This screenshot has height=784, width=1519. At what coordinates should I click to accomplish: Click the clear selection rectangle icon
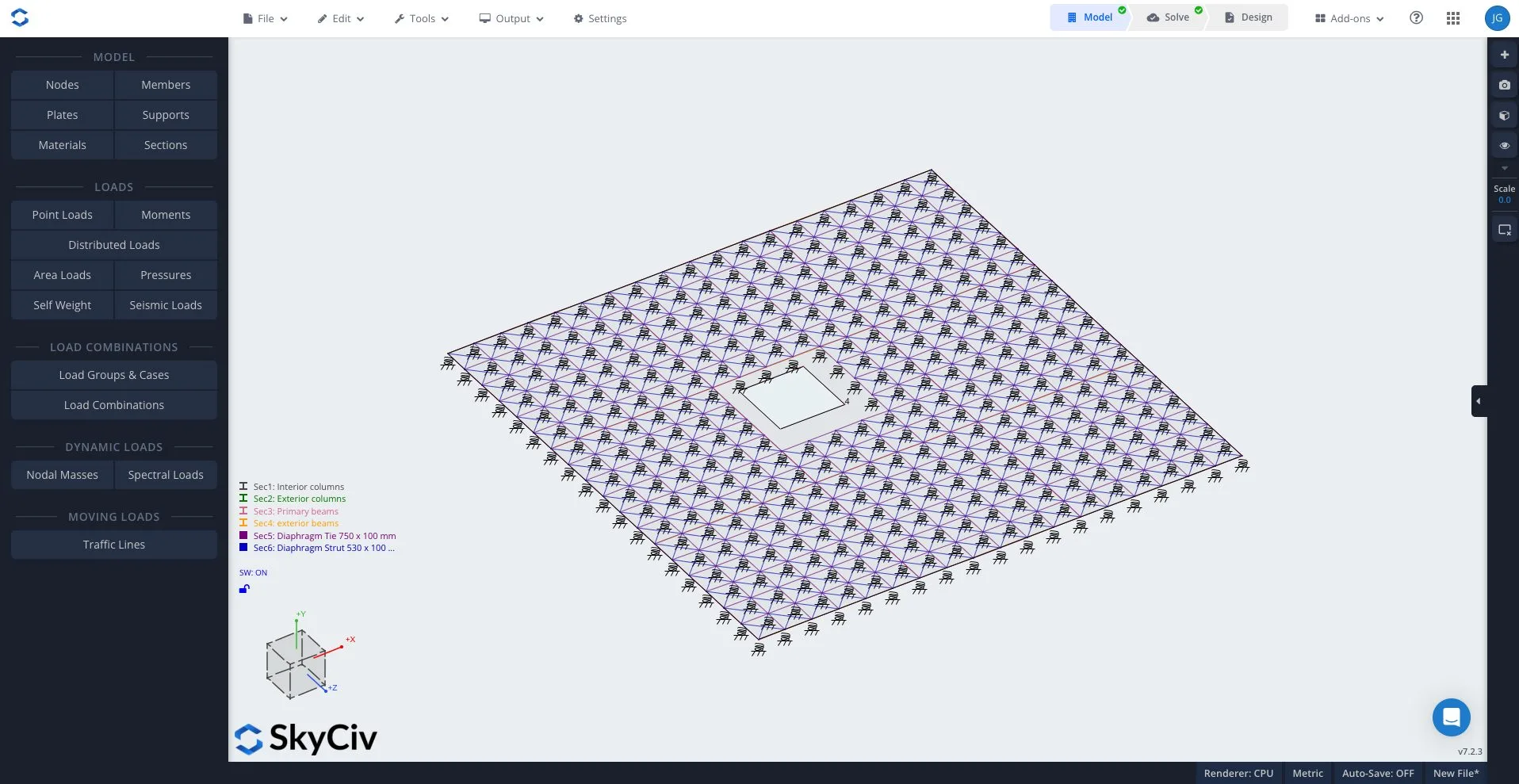(1504, 230)
